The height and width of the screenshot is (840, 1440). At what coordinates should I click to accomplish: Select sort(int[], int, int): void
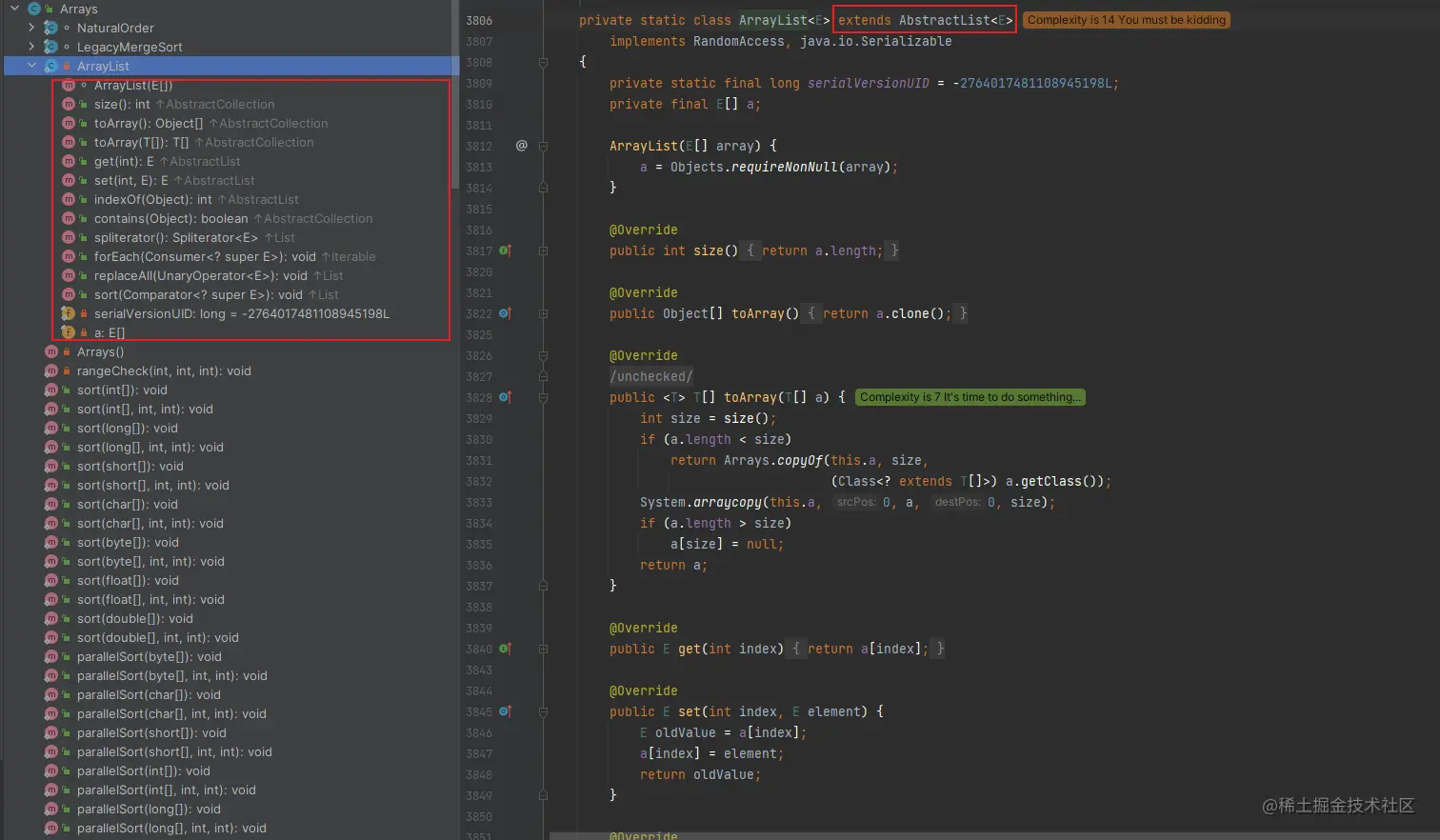(x=145, y=409)
